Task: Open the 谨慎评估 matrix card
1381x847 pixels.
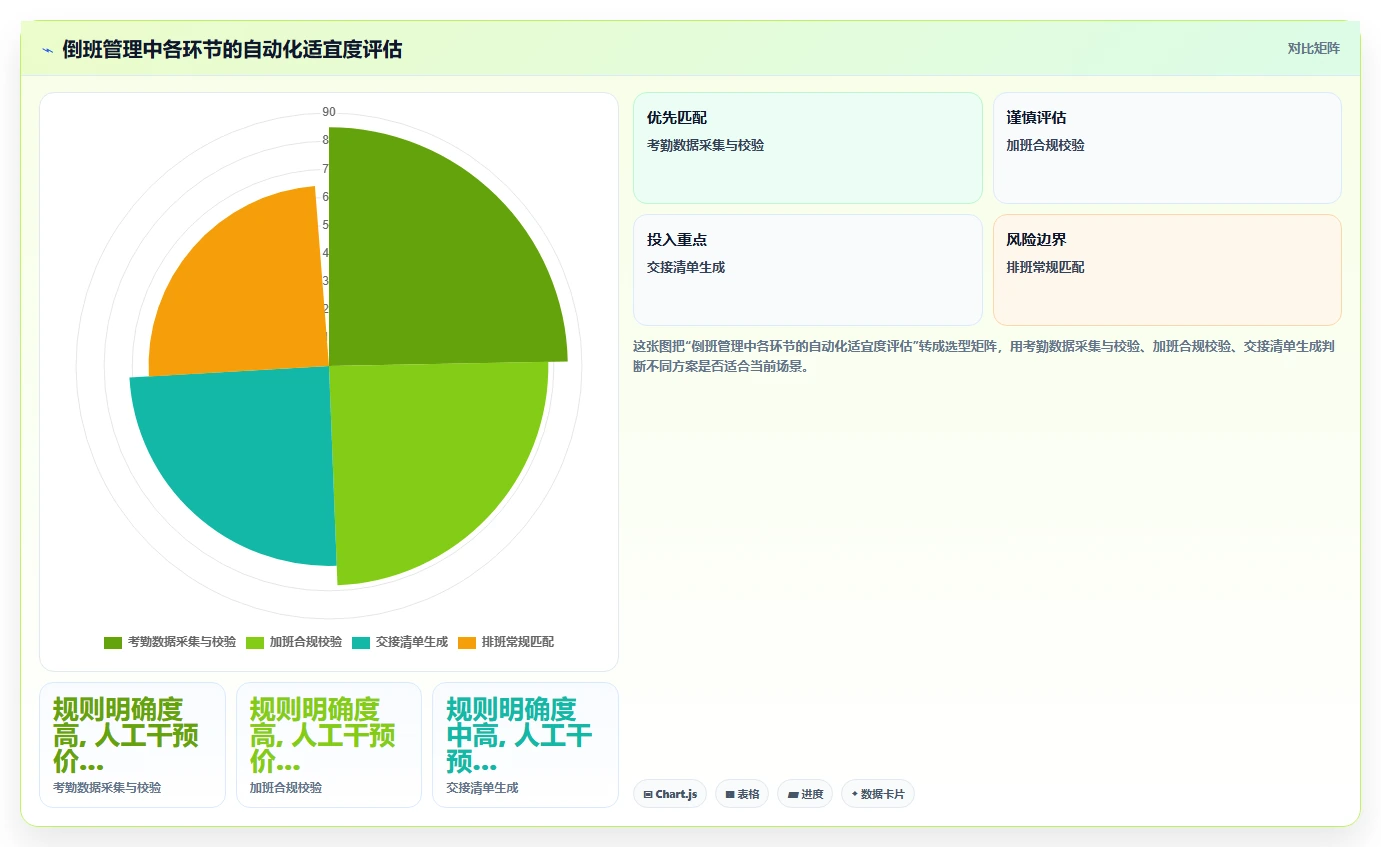Action: click(1167, 148)
